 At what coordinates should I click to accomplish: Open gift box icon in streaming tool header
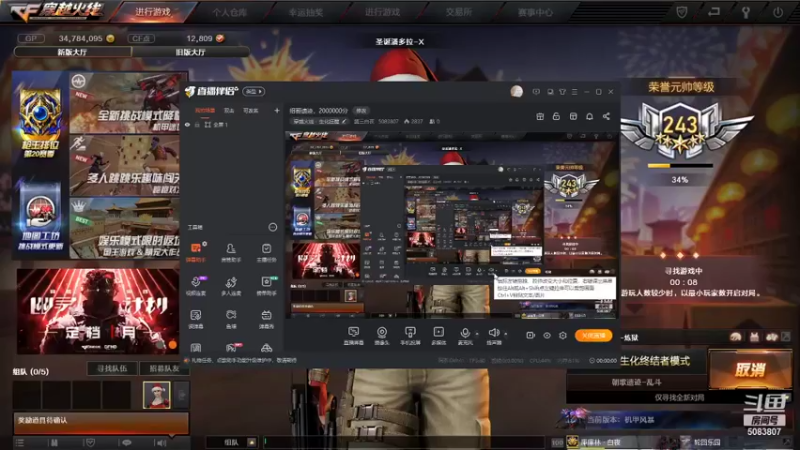pos(540,116)
